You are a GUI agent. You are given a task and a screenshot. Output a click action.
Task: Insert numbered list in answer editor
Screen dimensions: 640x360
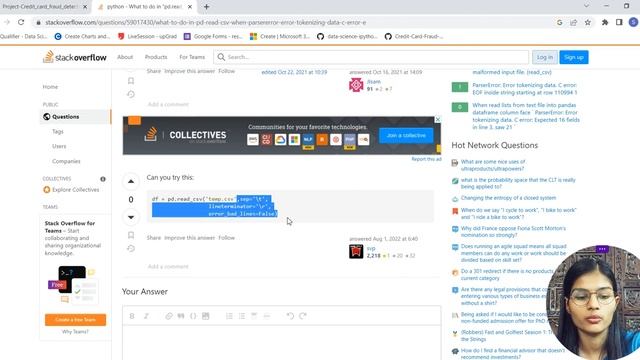(229, 316)
